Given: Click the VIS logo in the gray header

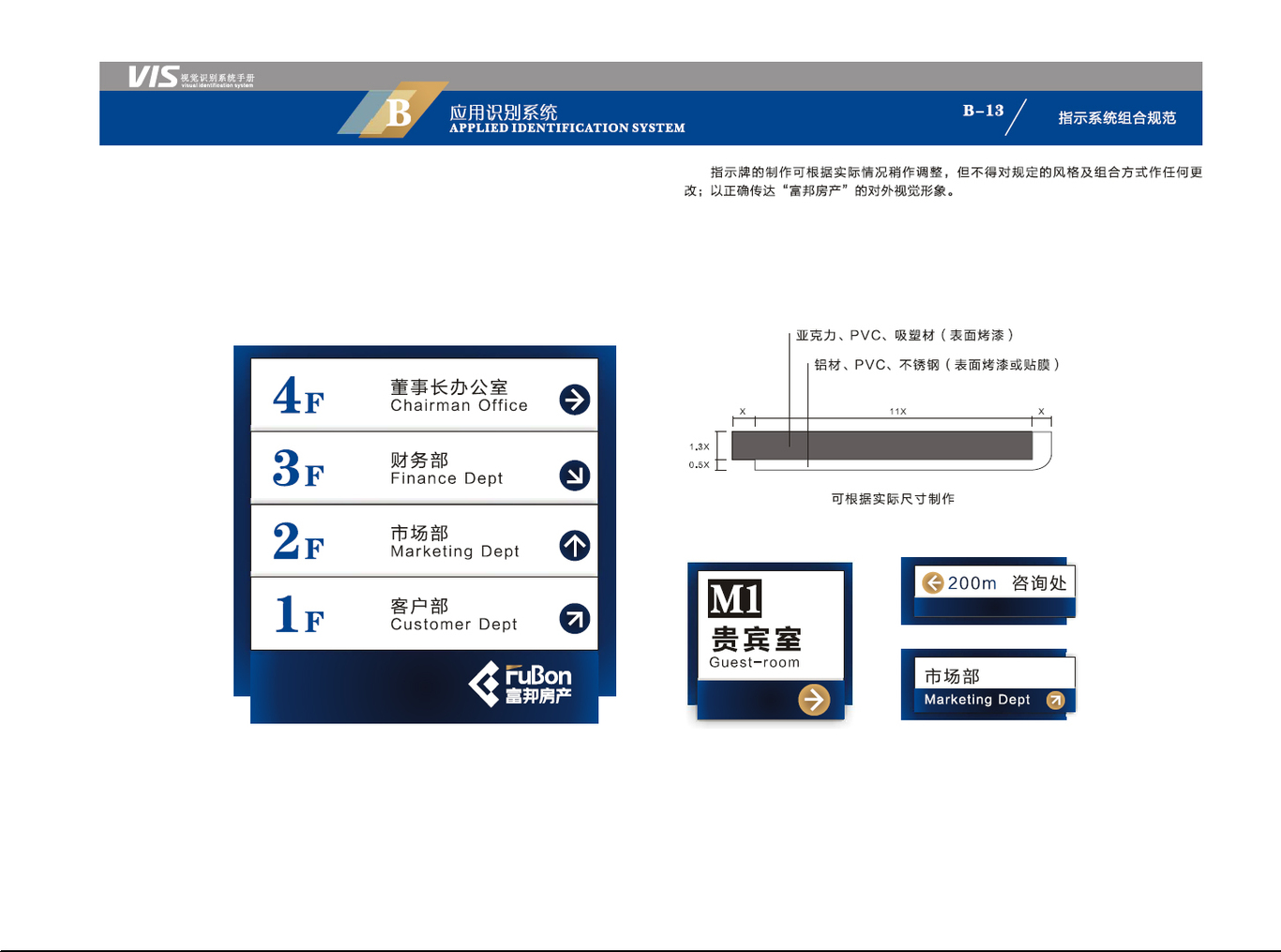Looking at the screenshot, I should [153, 77].
